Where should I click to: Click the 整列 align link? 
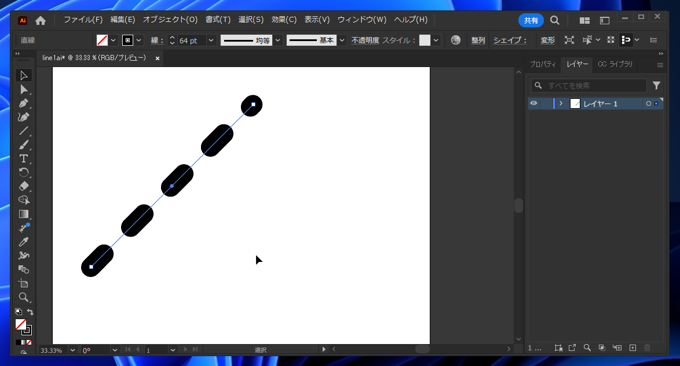[x=478, y=40]
